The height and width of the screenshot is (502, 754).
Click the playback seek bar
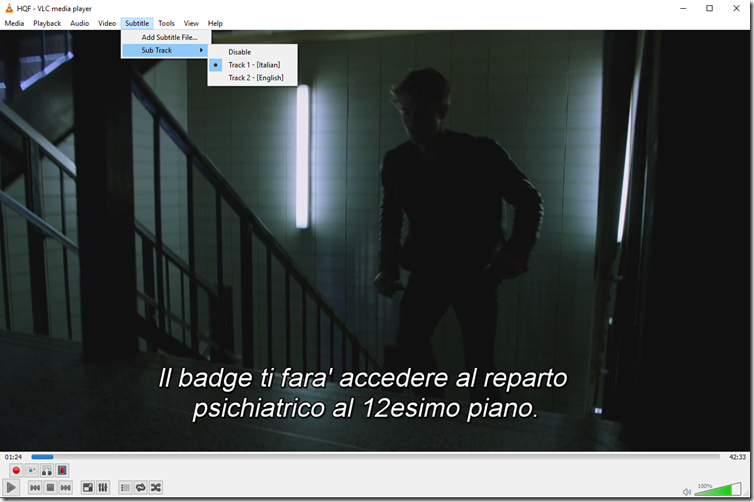[375, 457]
